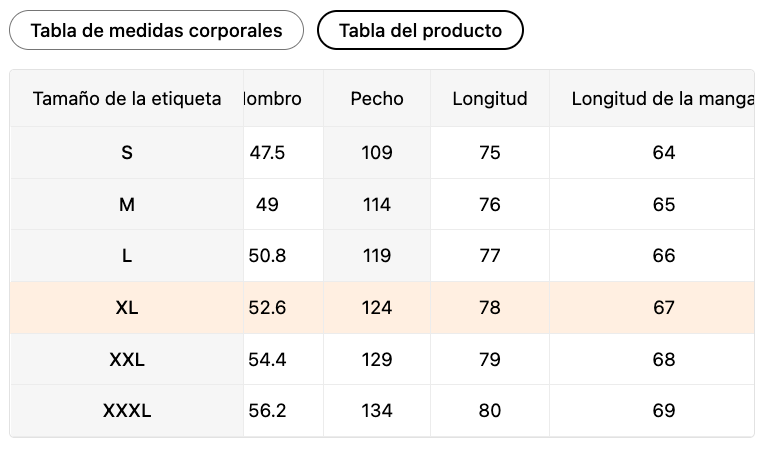Click the sleeve length 64 cell
Screen dimensions: 772x458
(664, 153)
